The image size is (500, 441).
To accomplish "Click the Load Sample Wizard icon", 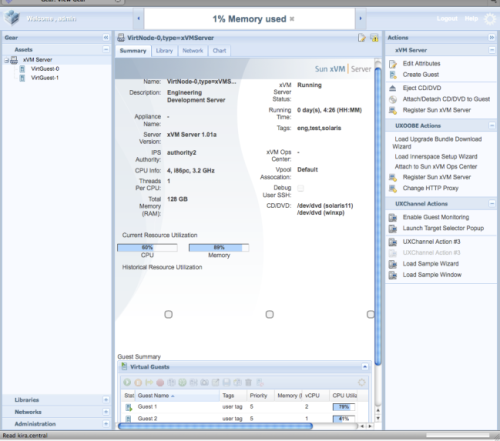I will [393, 264].
